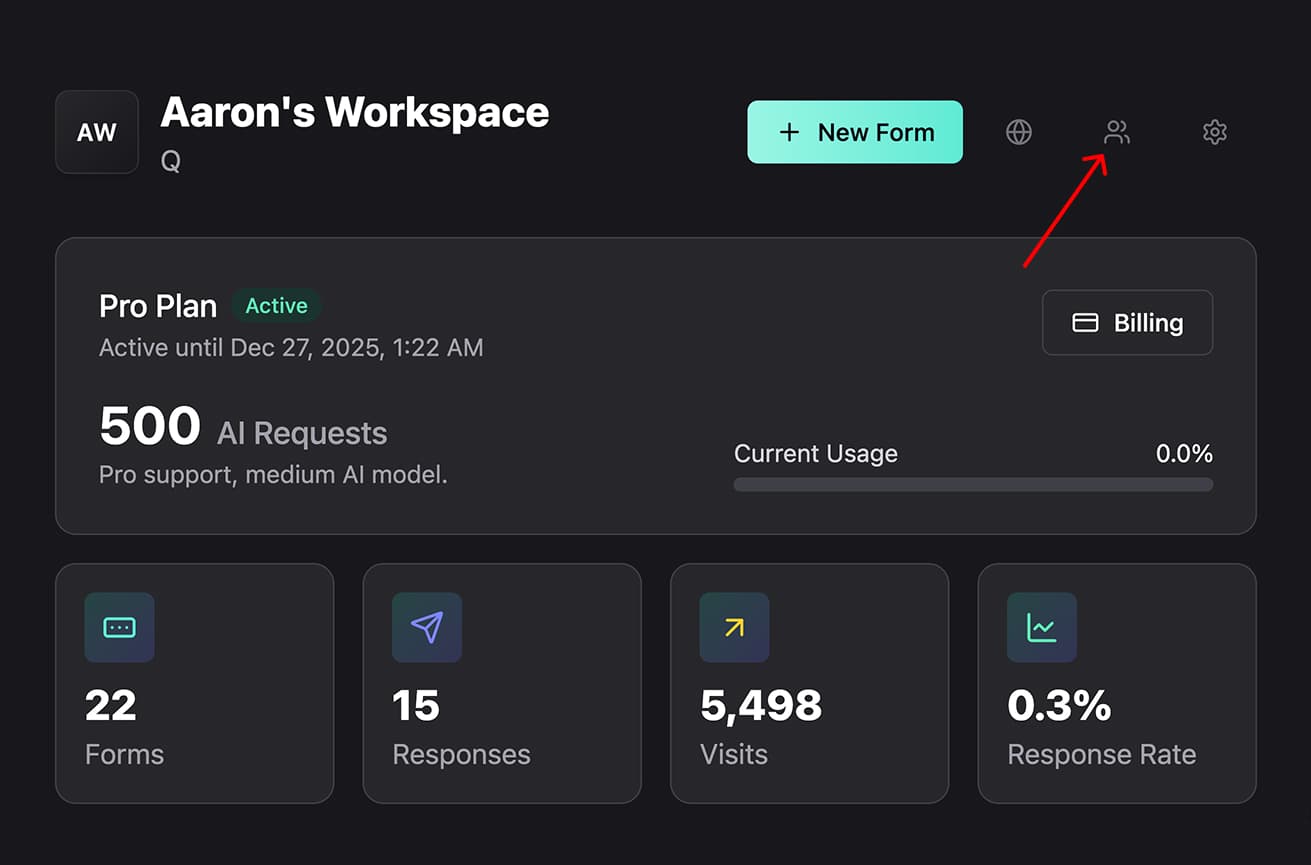Viewport: 1311px width, 865px height.
Task: Click the workspace title Aaron's Workspace
Action: tap(354, 111)
